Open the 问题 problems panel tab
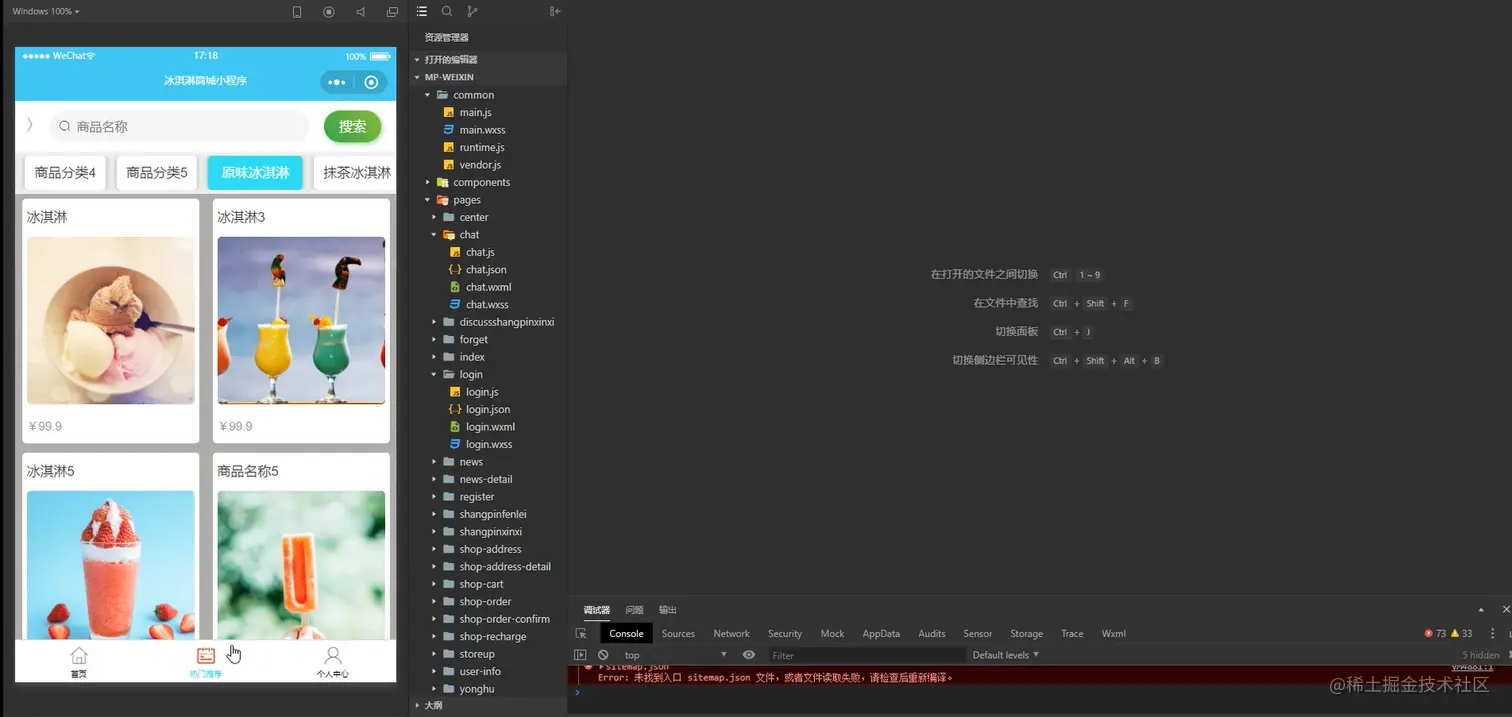 634,610
